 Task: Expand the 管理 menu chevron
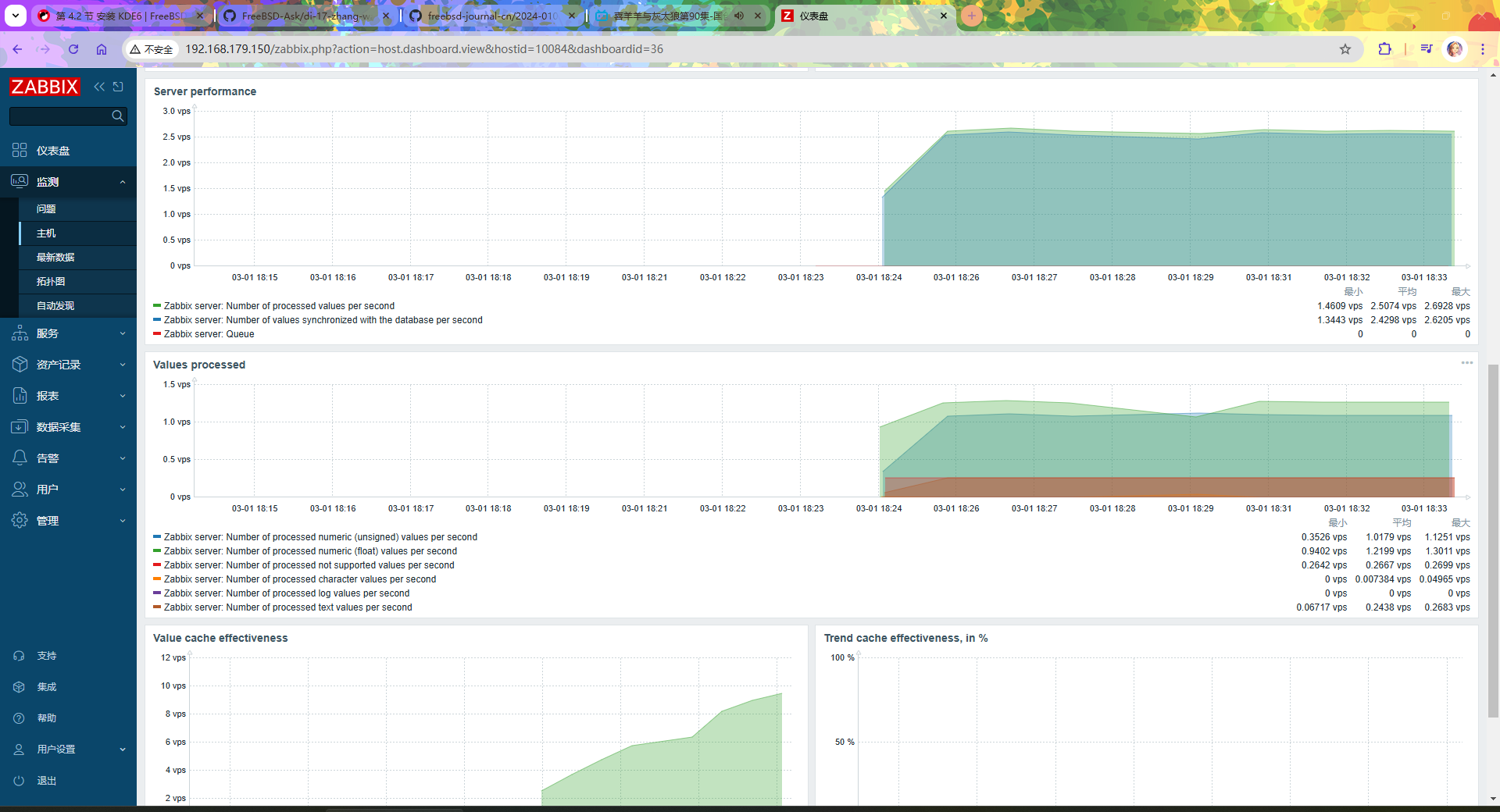(x=123, y=521)
